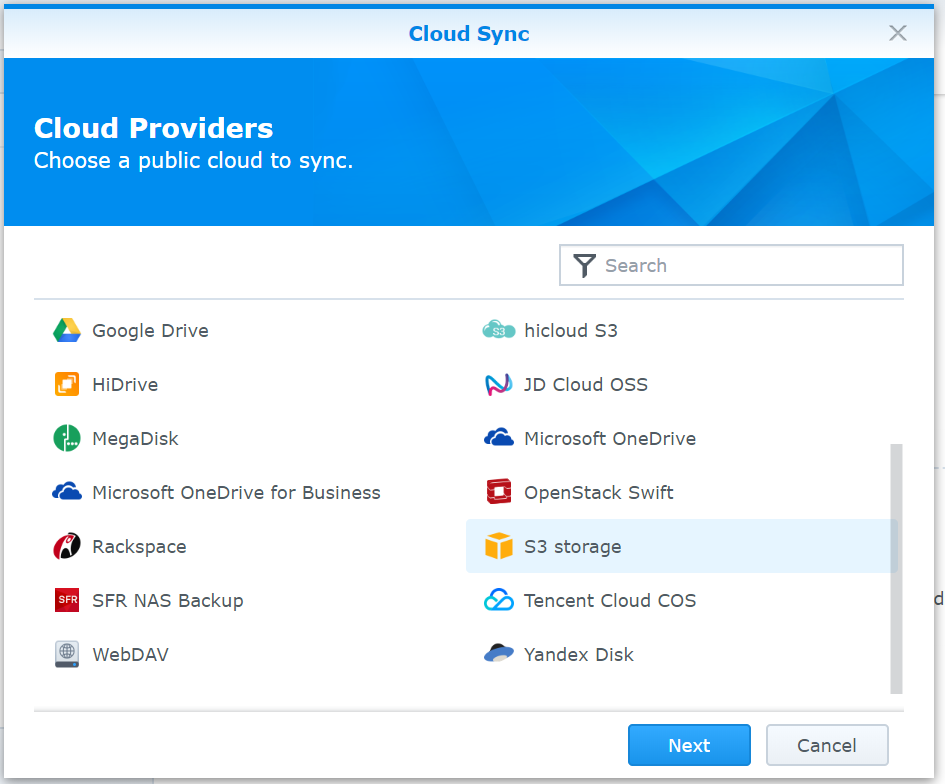Choose Microsoft OneDrive for Business label
945x784 pixels.
click(x=236, y=493)
